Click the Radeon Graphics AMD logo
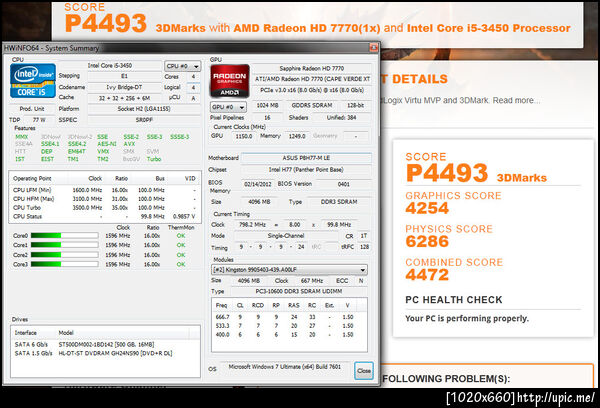 [x=230, y=81]
